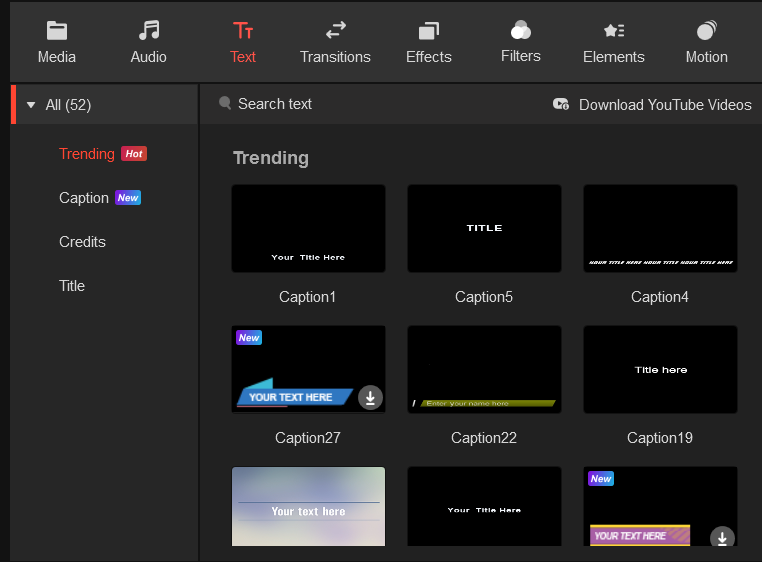This screenshot has height=562, width=762.
Task: Click the Download YouTube Videos camera icon
Action: point(561,104)
